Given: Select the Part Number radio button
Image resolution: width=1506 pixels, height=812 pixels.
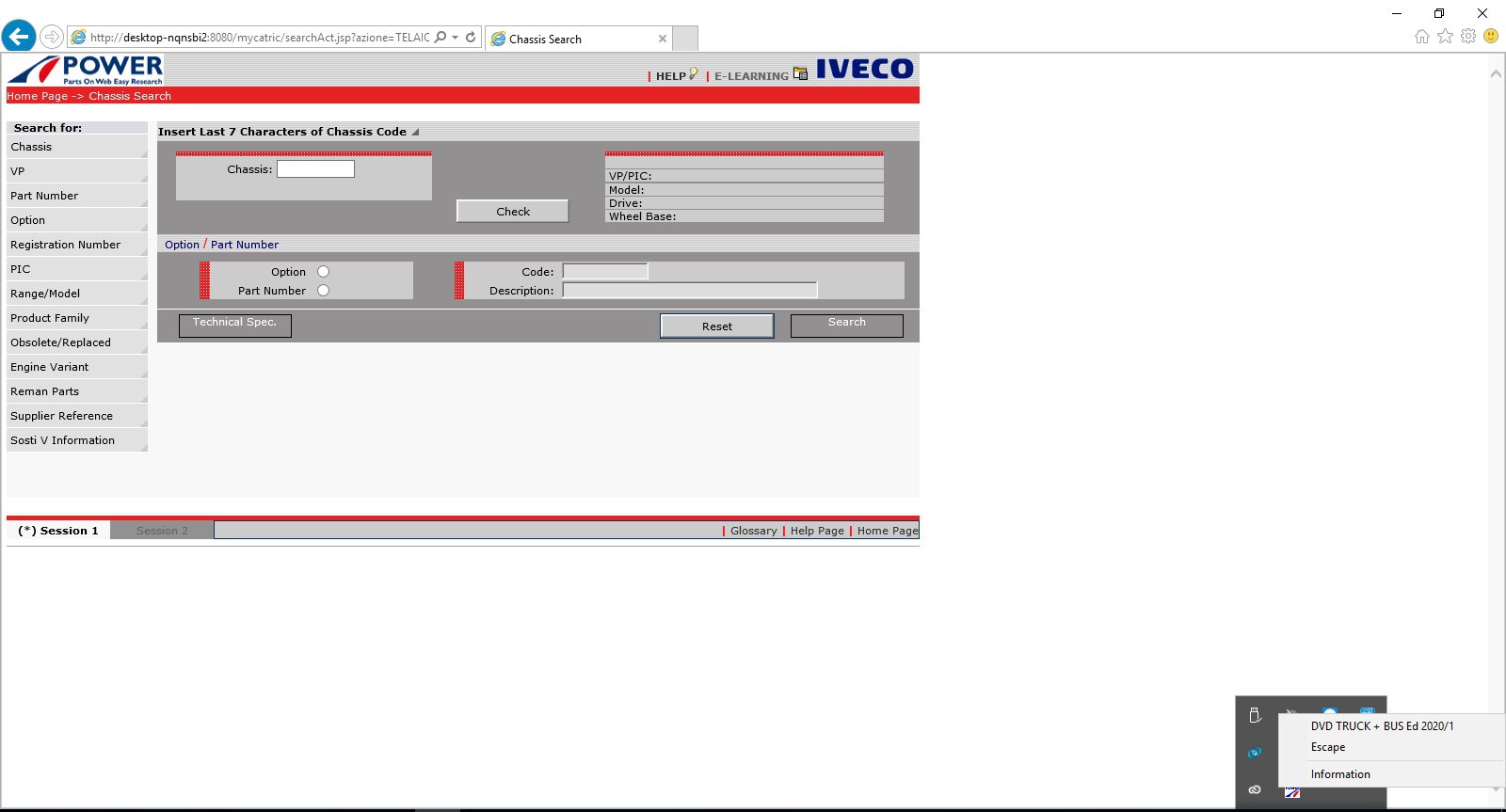Looking at the screenshot, I should [323, 291].
